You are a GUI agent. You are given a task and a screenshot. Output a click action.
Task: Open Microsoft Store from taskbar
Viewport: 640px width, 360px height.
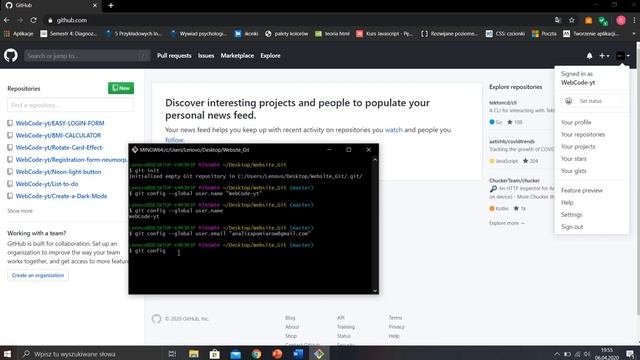click(x=215, y=354)
